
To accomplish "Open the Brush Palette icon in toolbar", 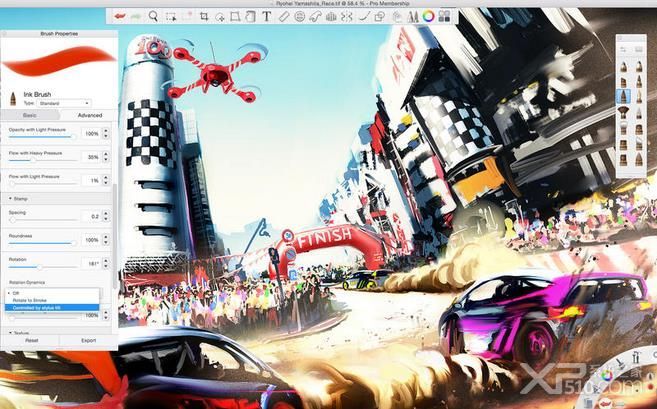I will point(413,17).
